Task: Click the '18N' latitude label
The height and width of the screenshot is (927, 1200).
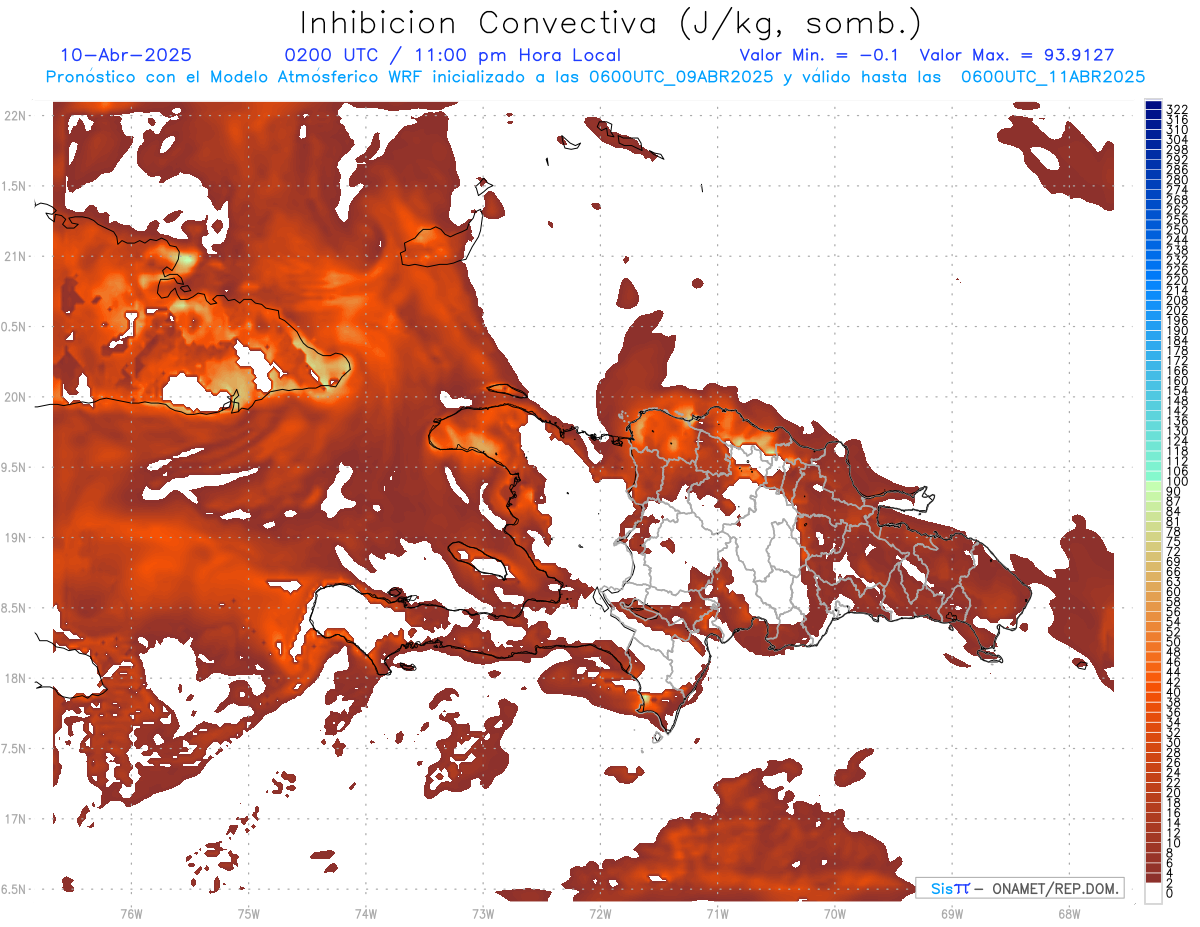Action: click(x=15, y=679)
